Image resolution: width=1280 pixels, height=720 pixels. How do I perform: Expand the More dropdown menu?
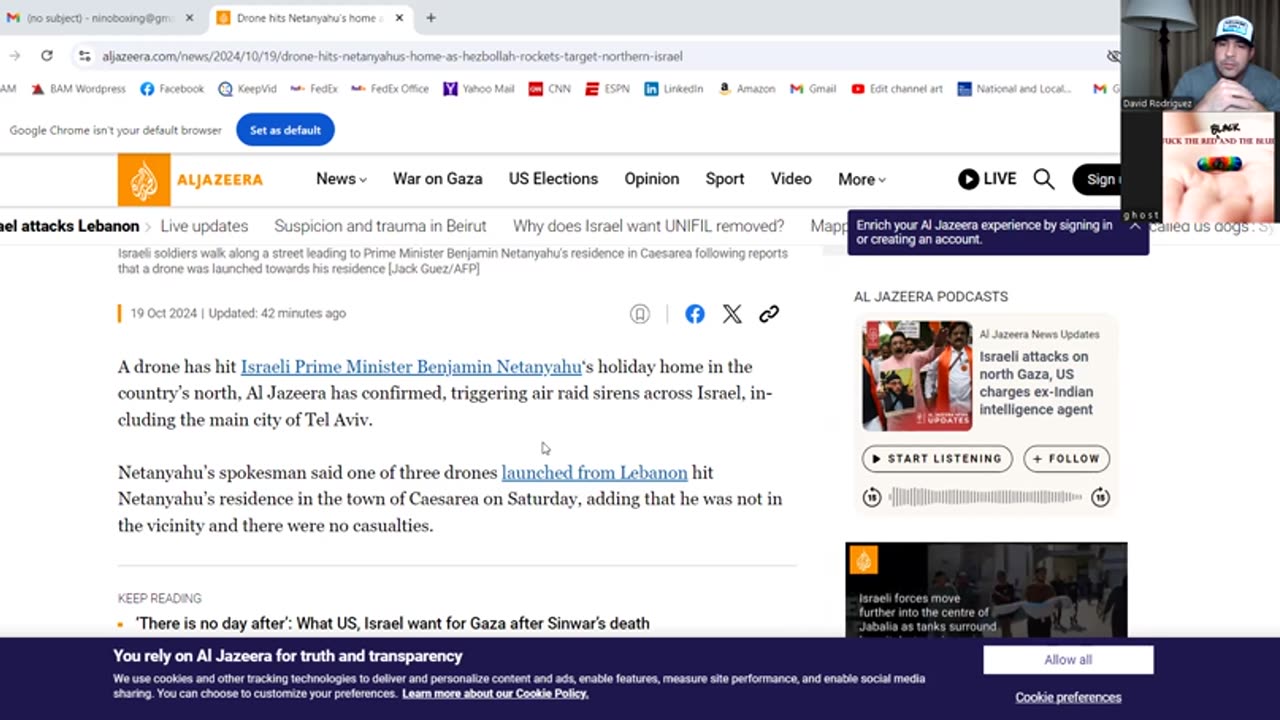(862, 179)
